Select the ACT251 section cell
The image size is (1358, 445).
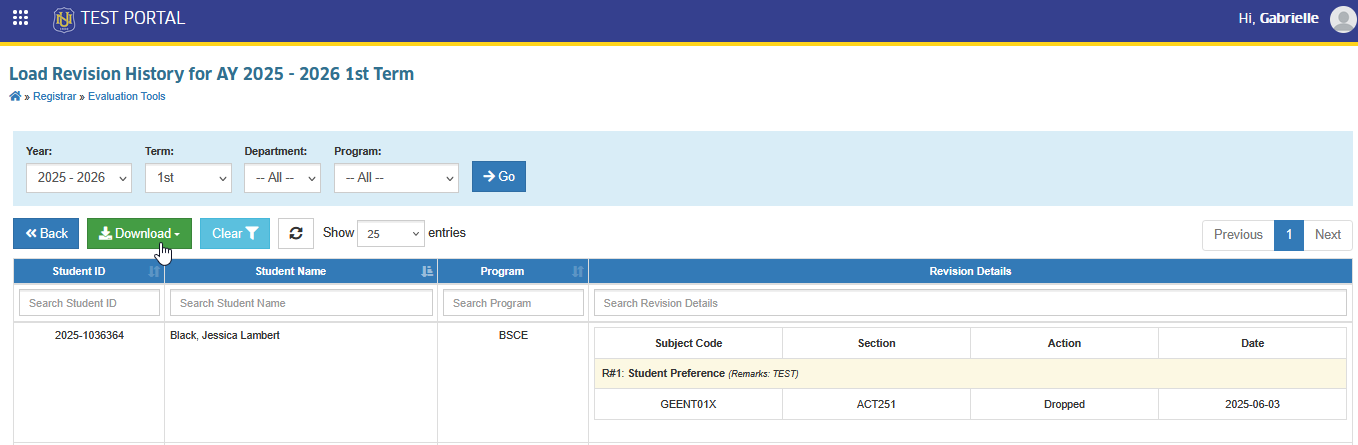(x=877, y=404)
